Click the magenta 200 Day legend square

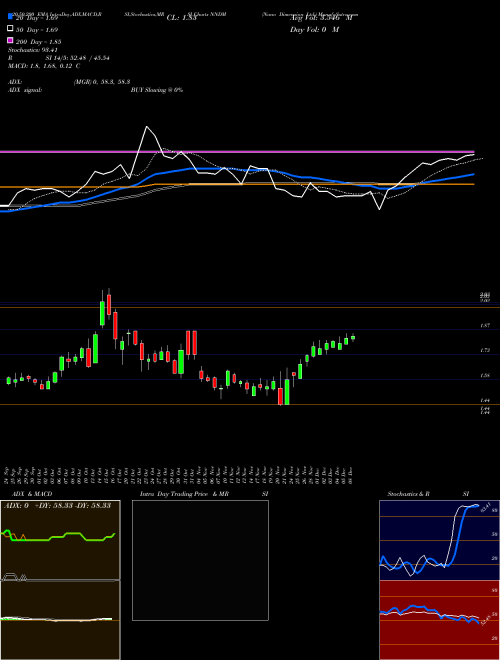pyautogui.click(x=10, y=40)
